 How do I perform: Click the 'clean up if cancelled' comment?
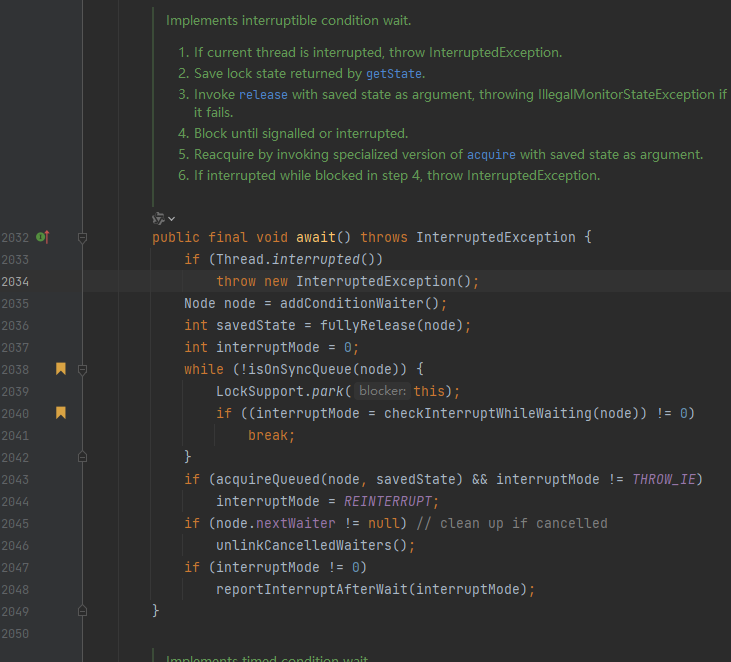coord(512,523)
